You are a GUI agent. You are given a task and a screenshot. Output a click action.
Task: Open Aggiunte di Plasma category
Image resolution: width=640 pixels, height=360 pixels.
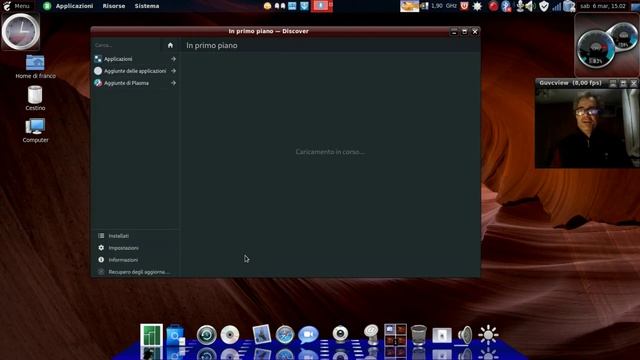click(136, 83)
